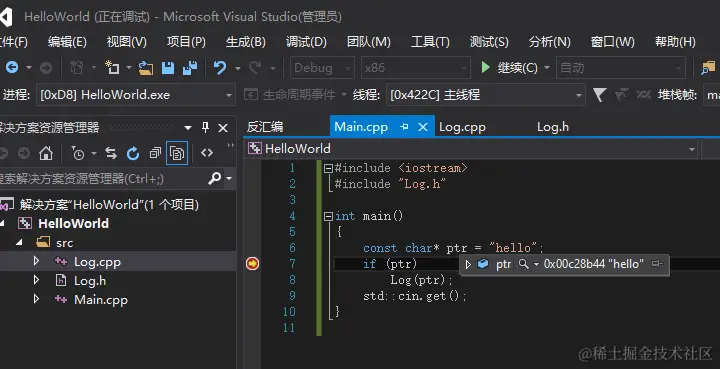Switch to the Log.h editor tab
Screen dimensions: 720x369
(553, 127)
